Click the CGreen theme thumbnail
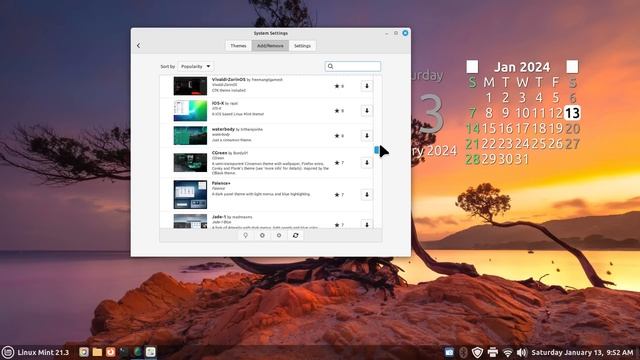Viewport: 640px width, 360px height. click(190, 162)
